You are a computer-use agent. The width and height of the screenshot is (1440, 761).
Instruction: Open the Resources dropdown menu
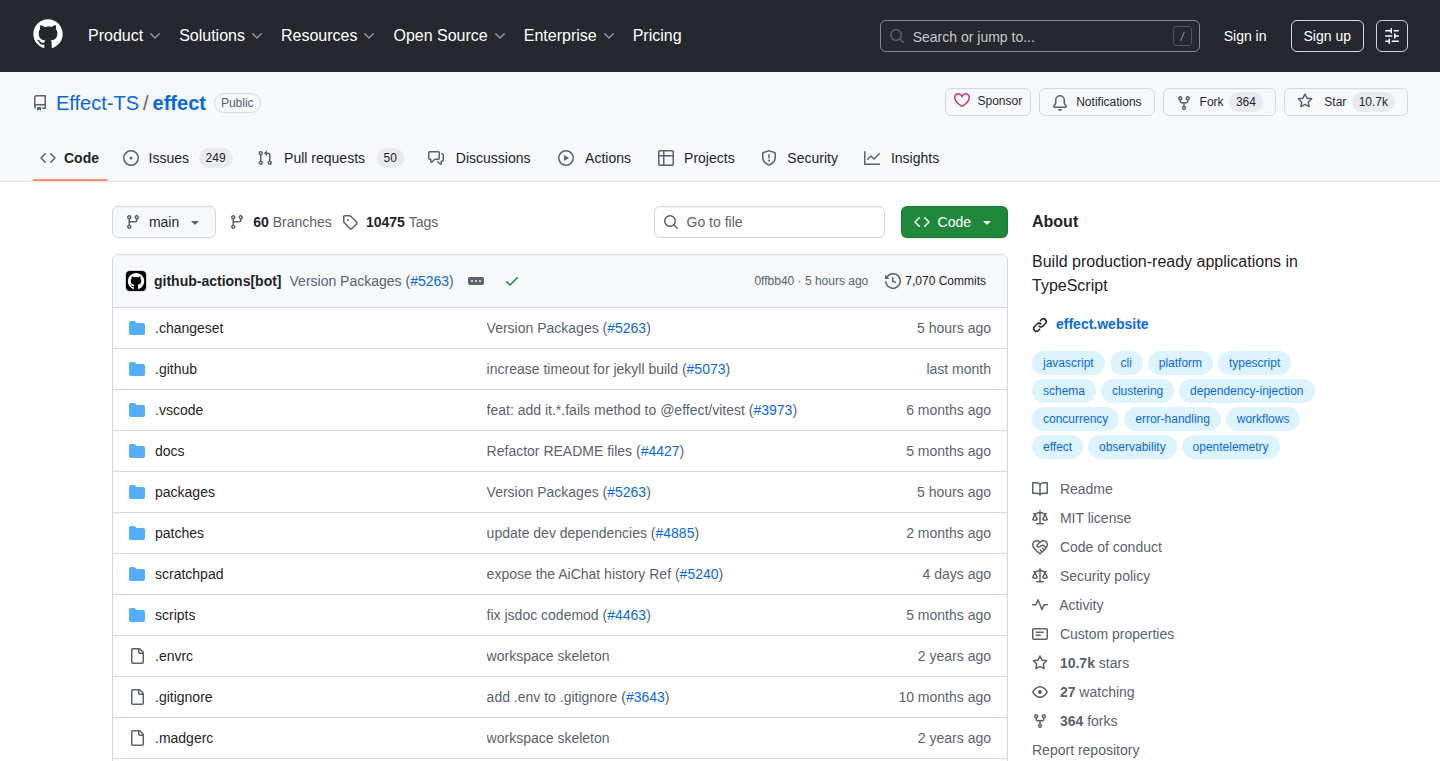pos(328,35)
